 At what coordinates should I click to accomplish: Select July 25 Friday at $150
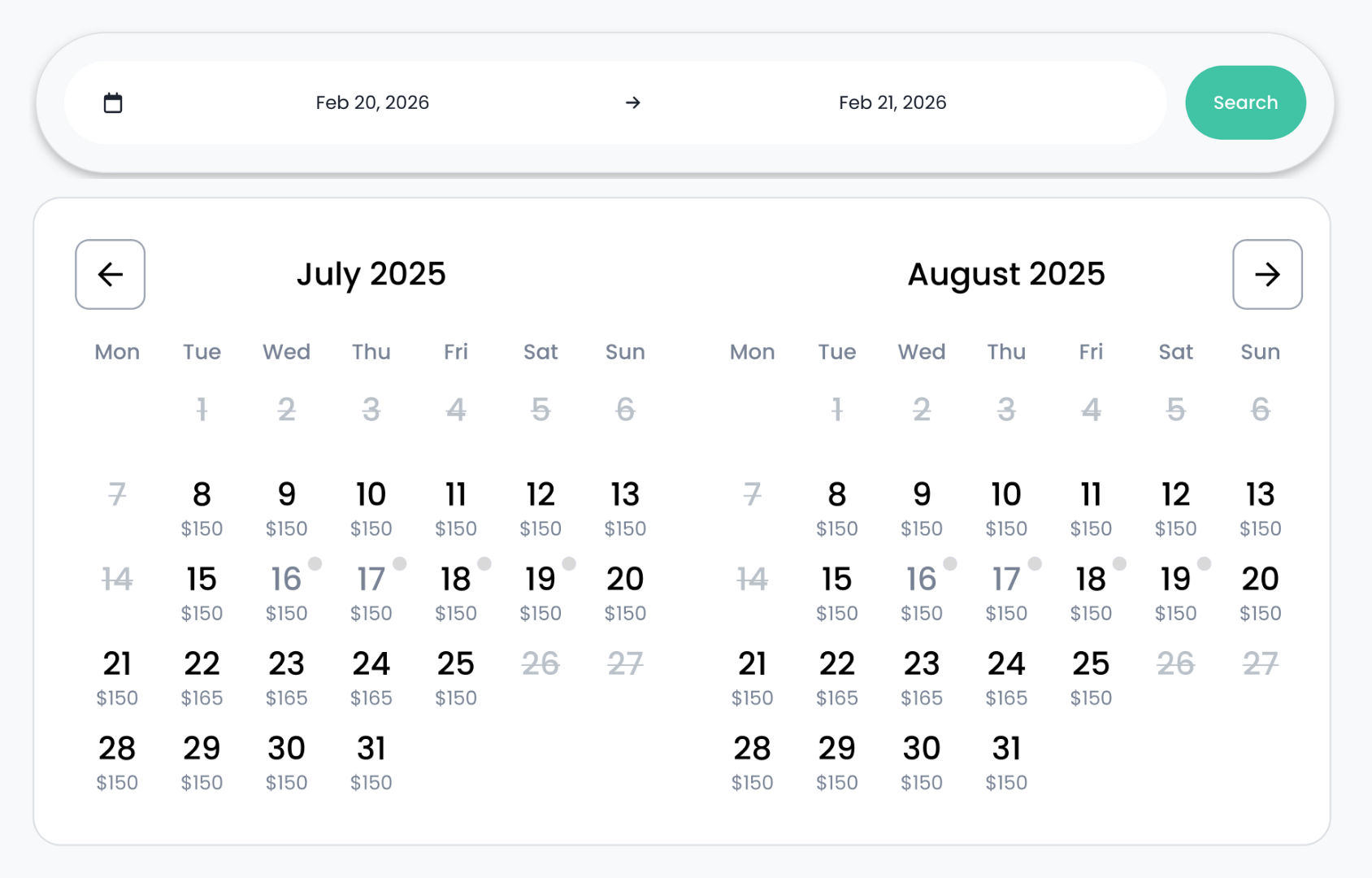[456, 677]
